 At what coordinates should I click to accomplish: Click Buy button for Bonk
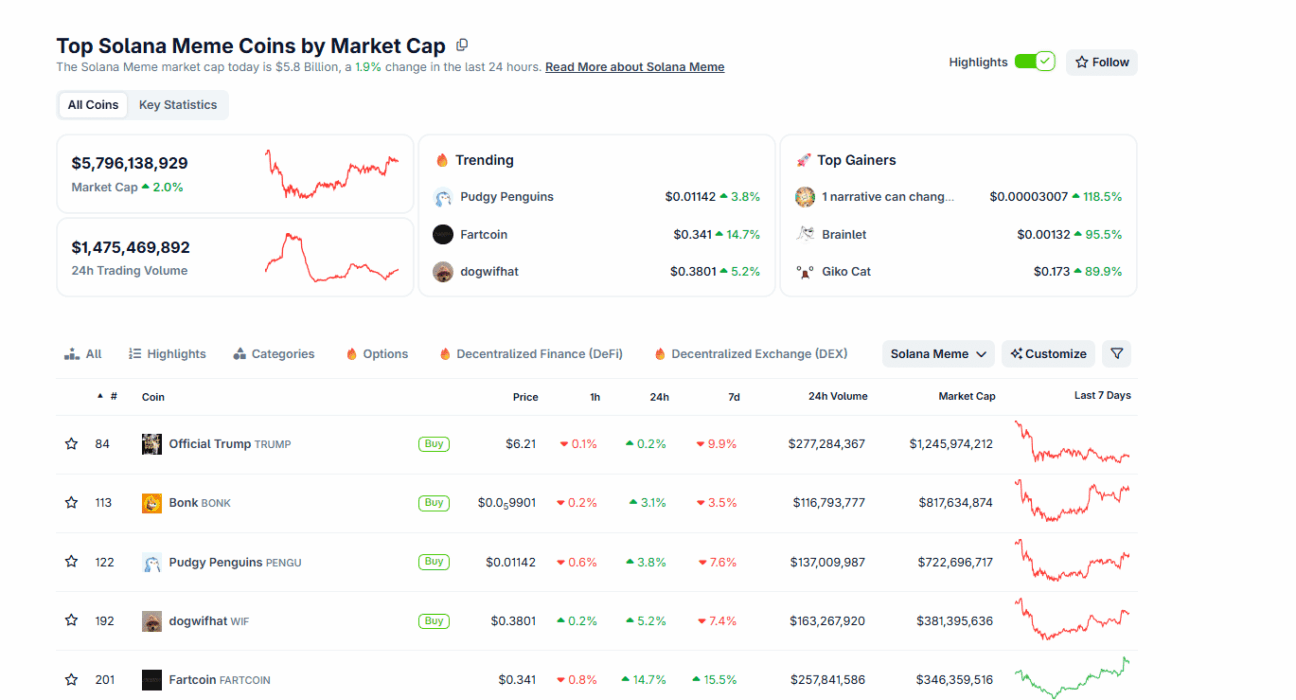(x=434, y=503)
